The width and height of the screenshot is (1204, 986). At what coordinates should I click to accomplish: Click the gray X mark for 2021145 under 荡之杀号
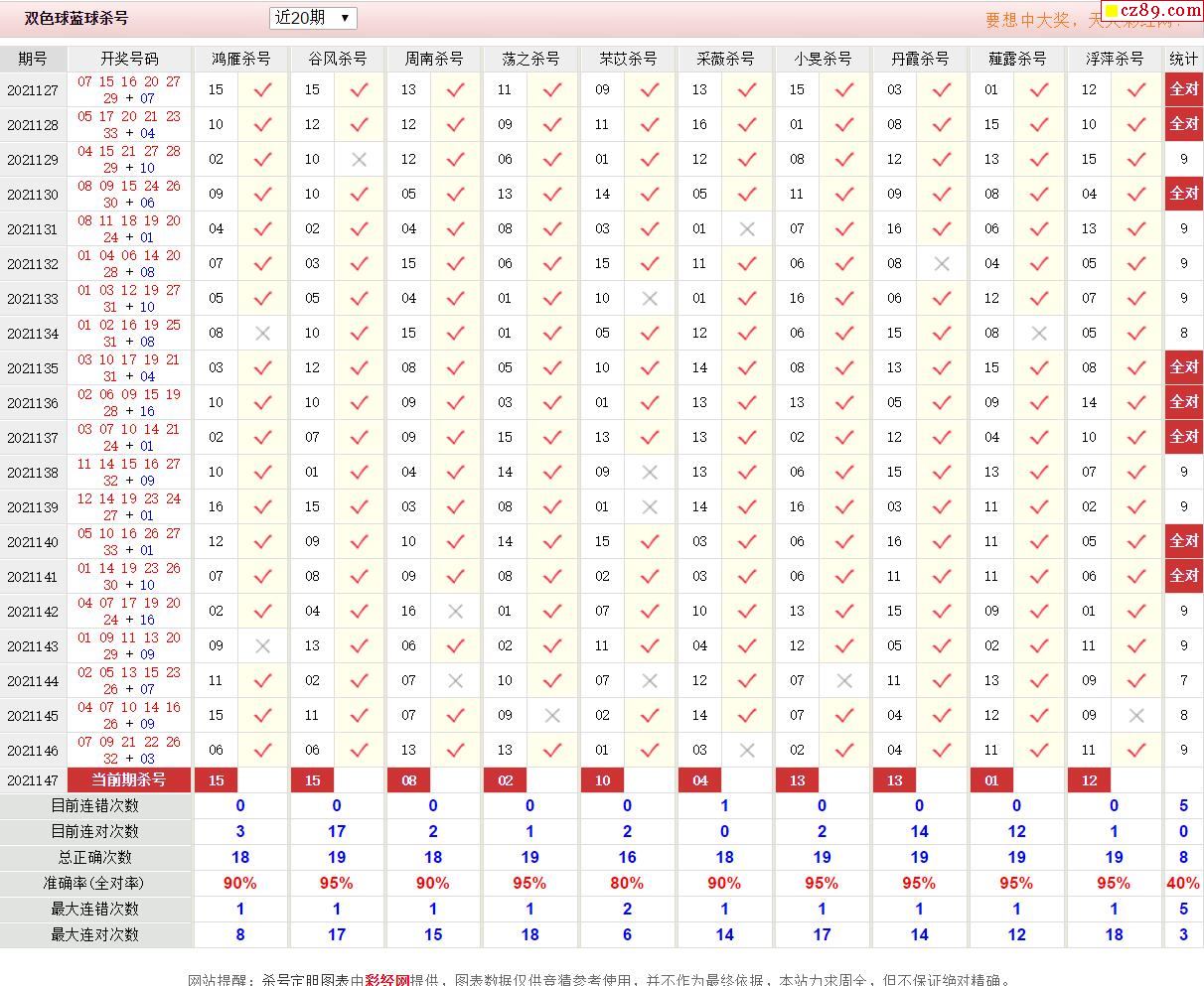[x=552, y=715]
